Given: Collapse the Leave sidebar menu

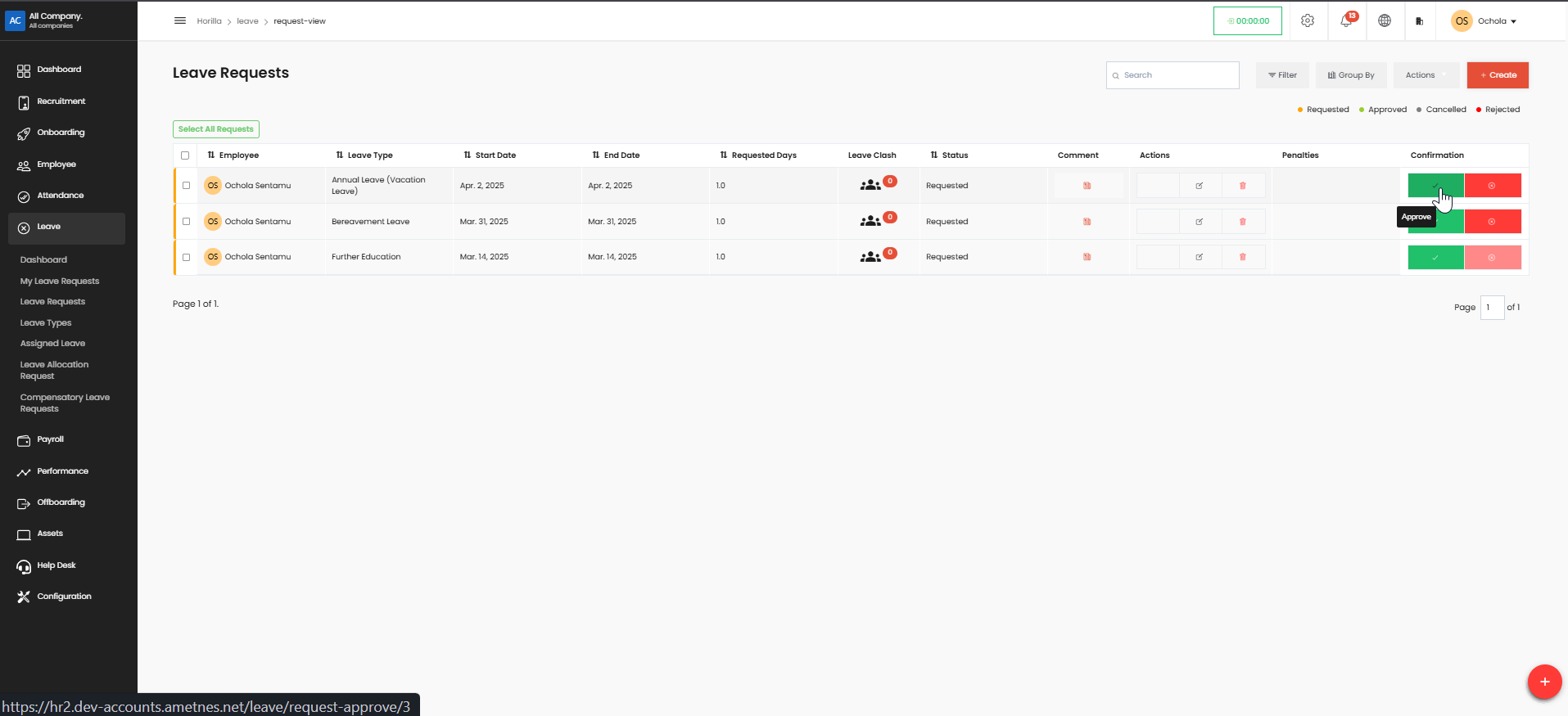Looking at the screenshot, I should (x=66, y=228).
